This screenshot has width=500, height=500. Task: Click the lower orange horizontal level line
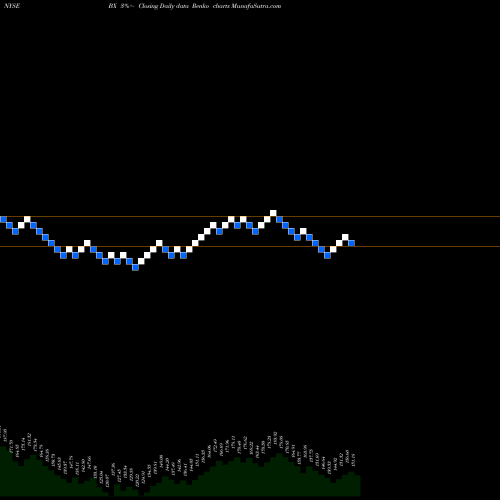point(250,247)
